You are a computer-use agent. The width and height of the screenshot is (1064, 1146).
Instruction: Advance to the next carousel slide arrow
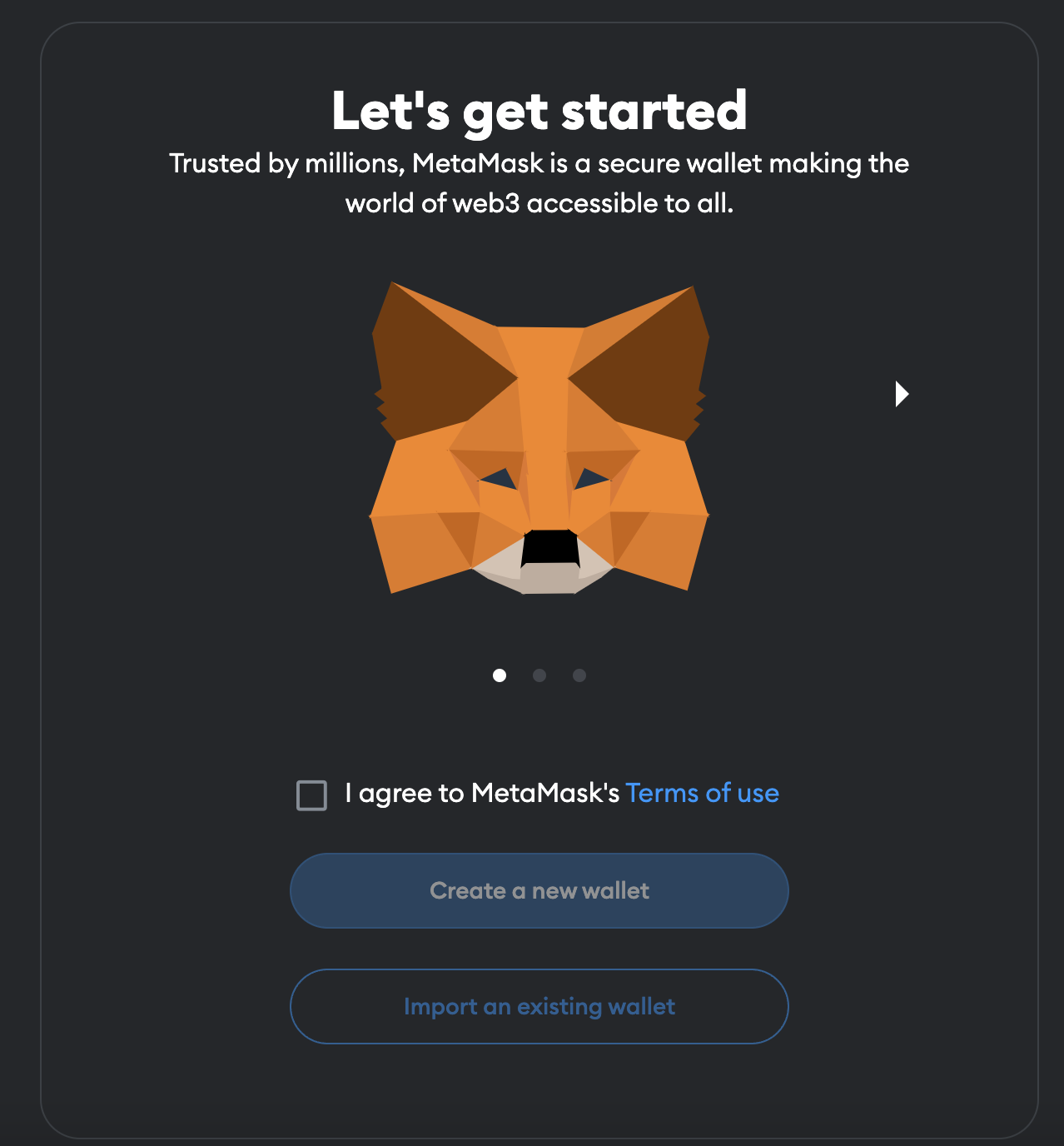[902, 393]
